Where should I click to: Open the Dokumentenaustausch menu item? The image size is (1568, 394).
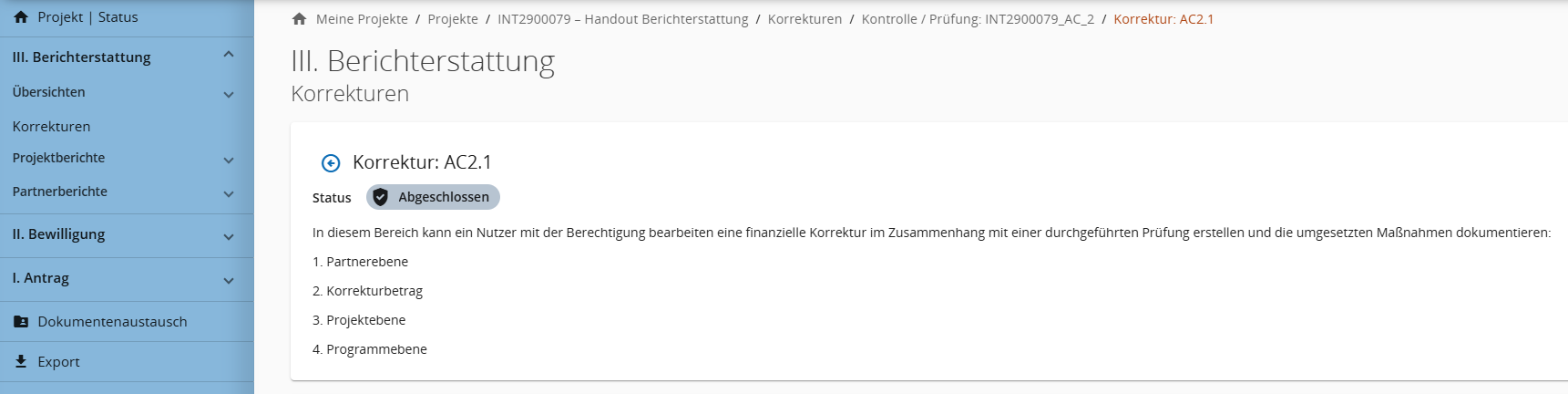[x=112, y=322]
